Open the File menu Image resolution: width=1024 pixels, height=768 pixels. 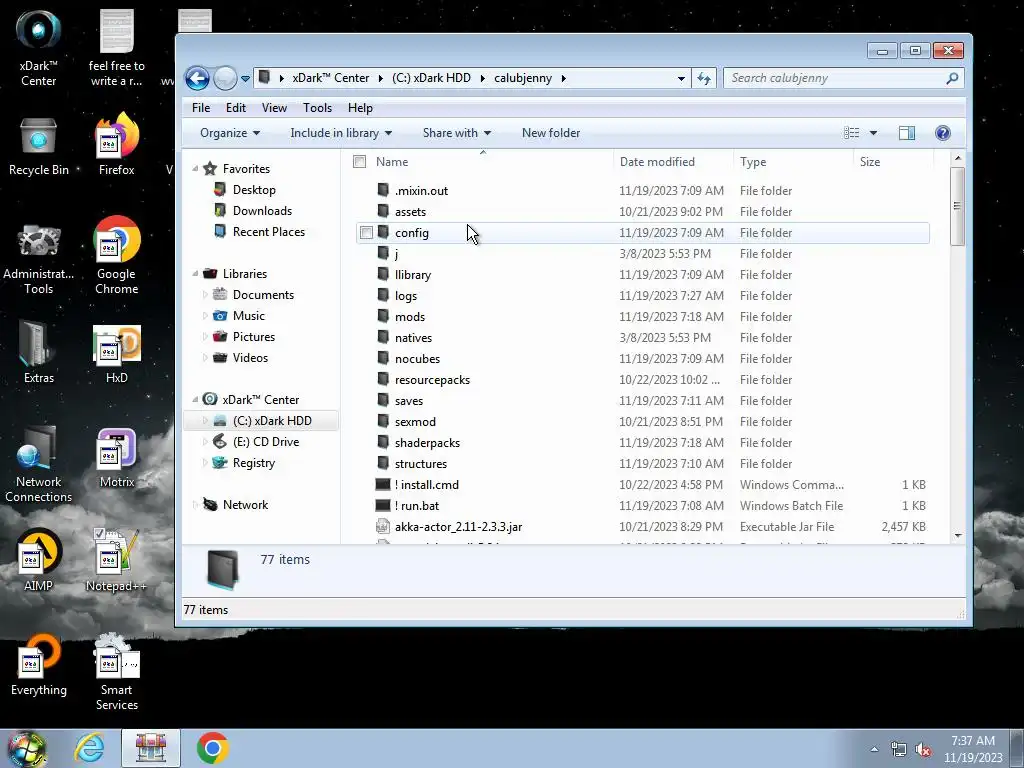[x=201, y=108]
